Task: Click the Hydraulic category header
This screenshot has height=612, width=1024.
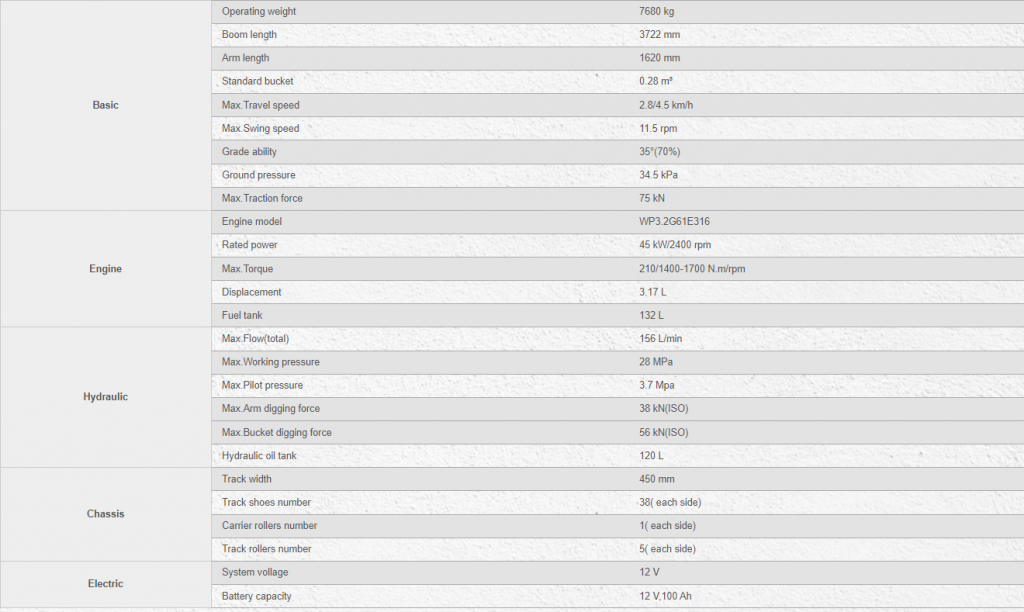Action: [105, 397]
